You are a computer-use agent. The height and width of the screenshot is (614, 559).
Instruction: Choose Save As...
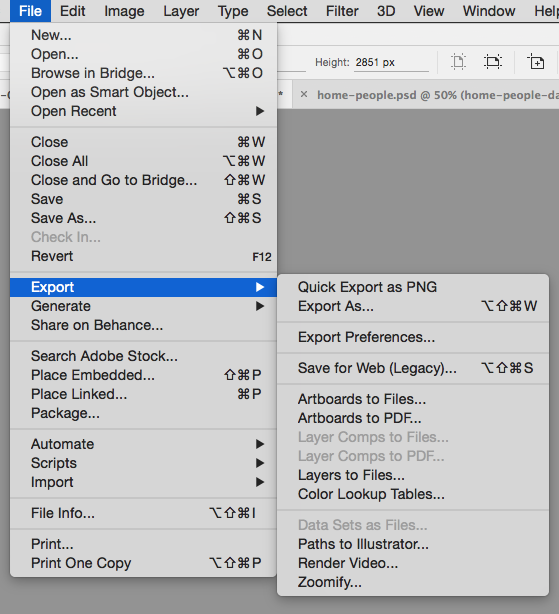click(x=143, y=218)
